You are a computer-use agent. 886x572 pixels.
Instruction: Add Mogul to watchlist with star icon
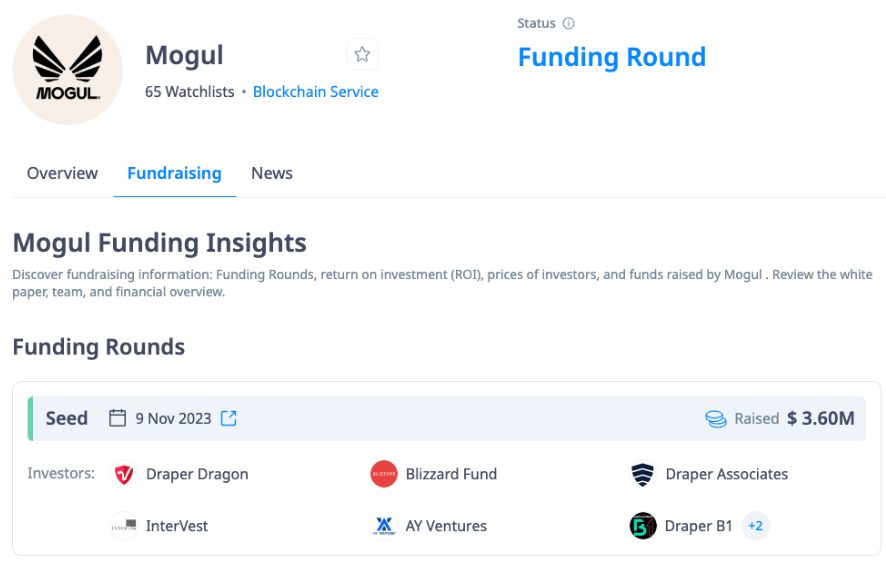click(x=362, y=54)
